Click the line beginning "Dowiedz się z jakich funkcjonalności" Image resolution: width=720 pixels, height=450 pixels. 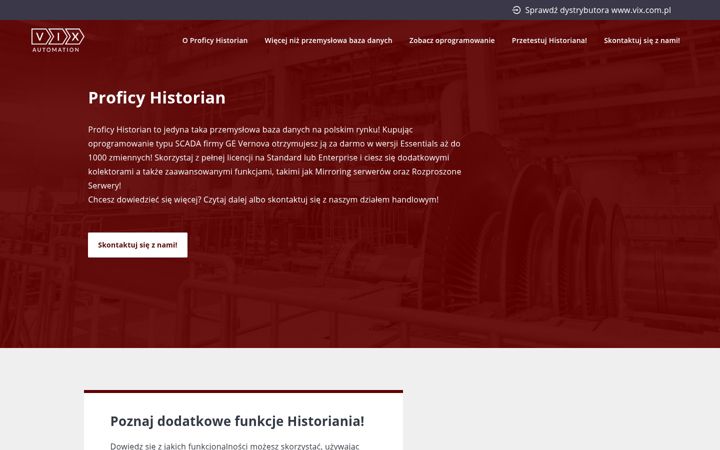coord(235,446)
